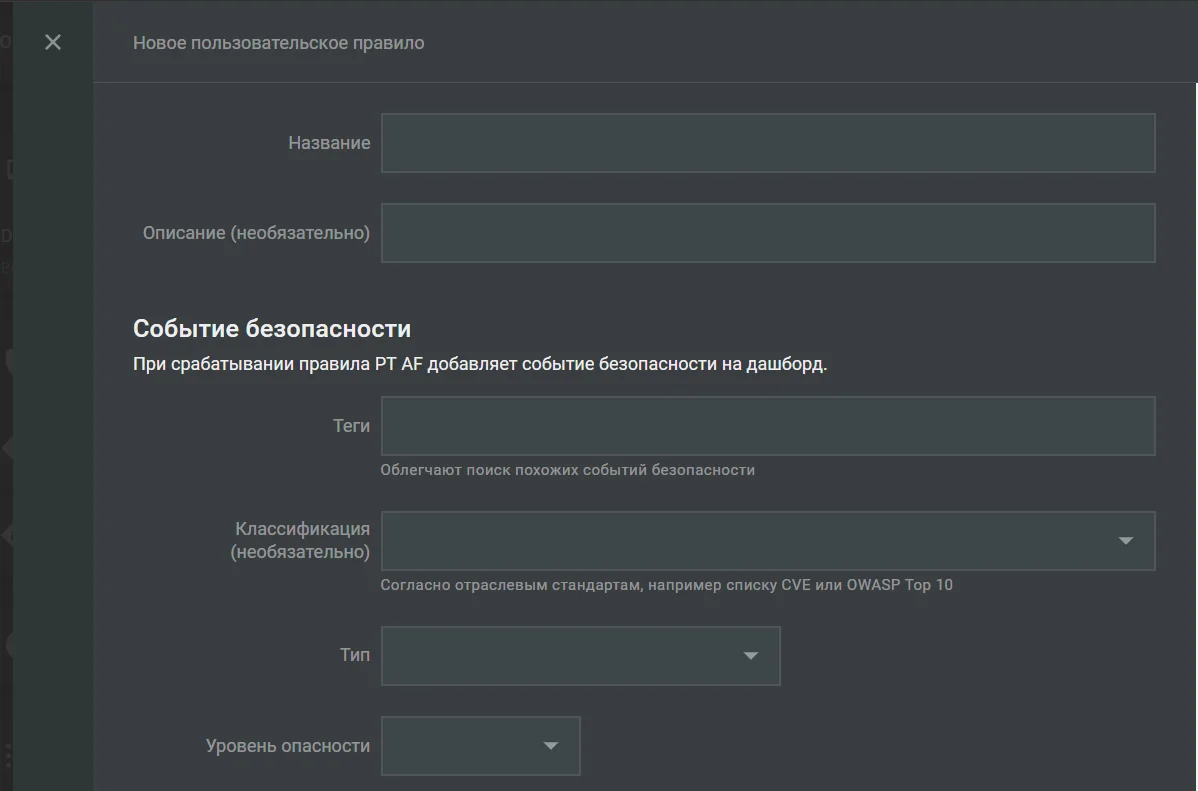The height and width of the screenshot is (791, 1198).
Task: Click the Классификация (необязательно) label
Action: pyautogui.click(x=300, y=540)
